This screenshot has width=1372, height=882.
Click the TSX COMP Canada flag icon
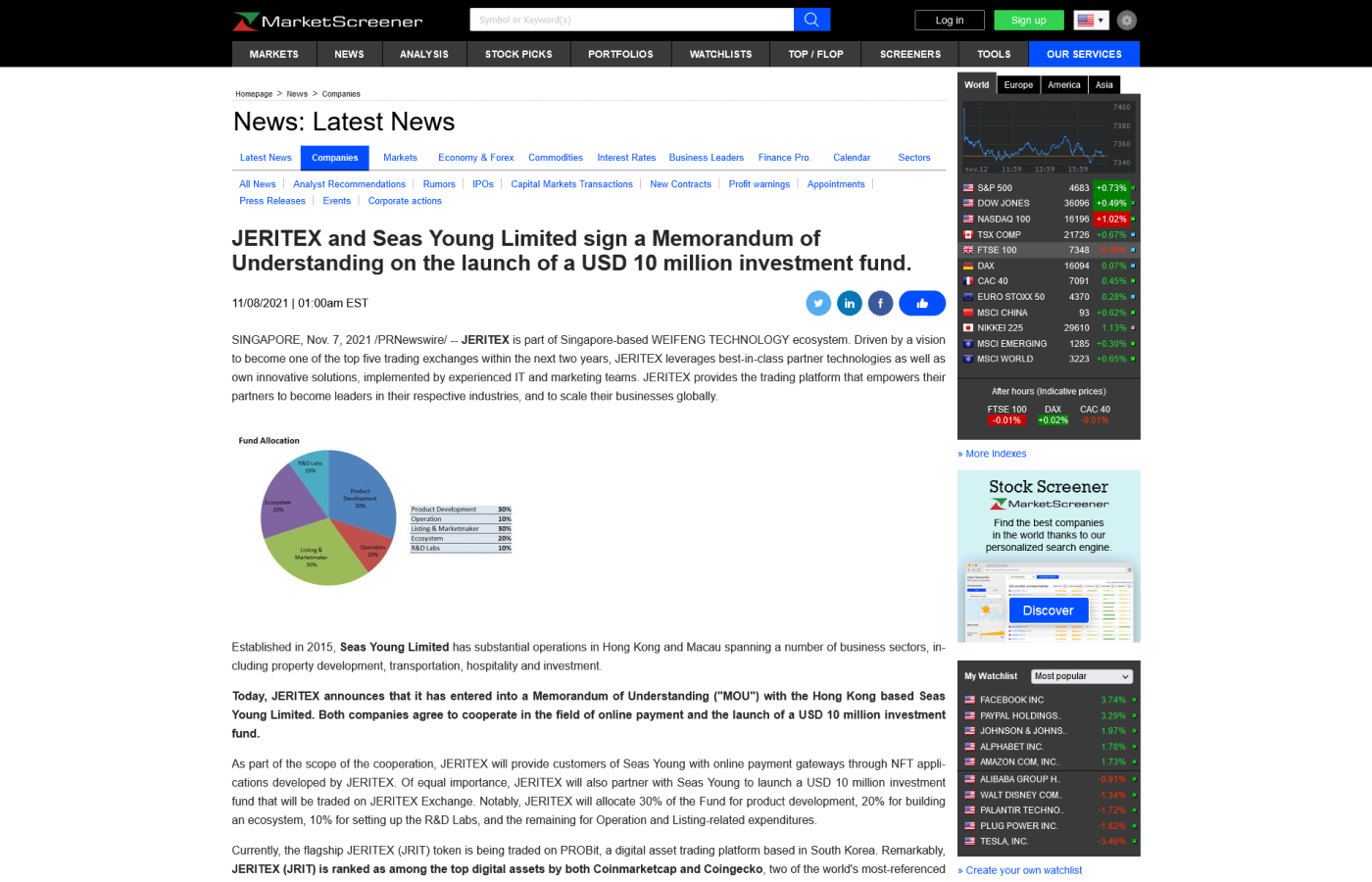tap(968, 234)
